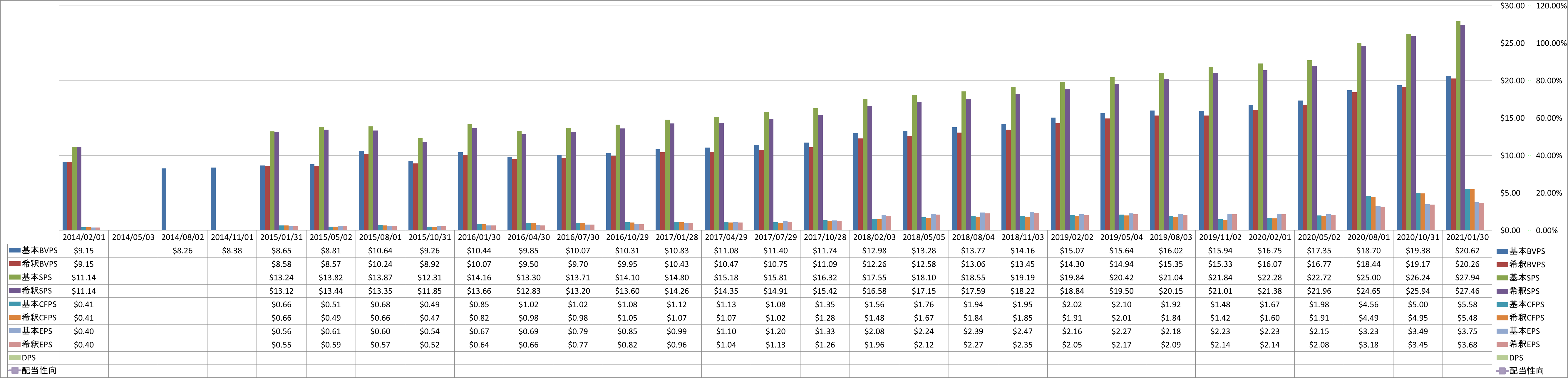Click the $12.98 基本BVPS cell
The height and width of the screenshot is (378, 1568).
click(874, 251)
